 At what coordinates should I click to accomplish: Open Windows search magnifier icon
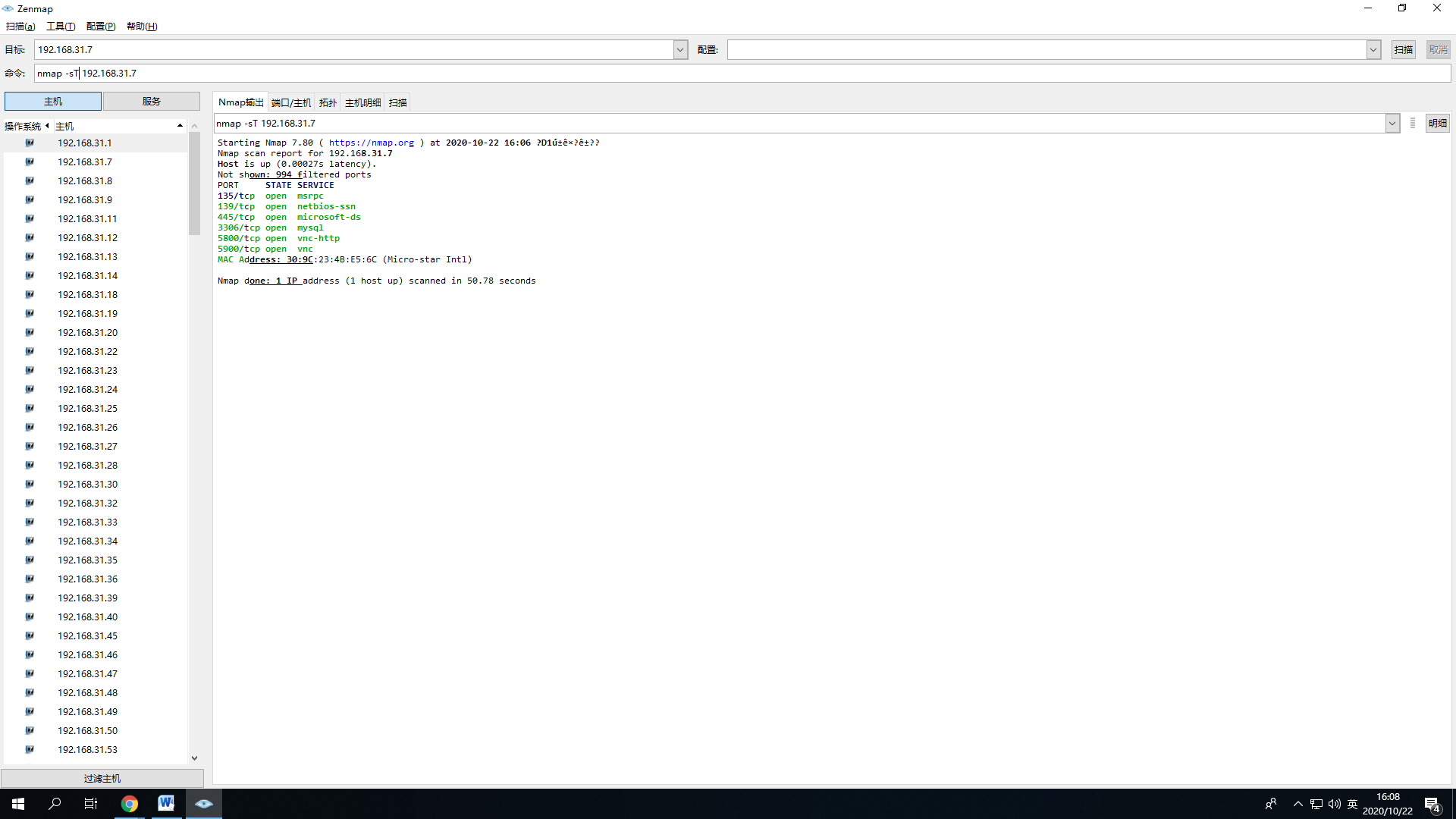tap(55, 804)
